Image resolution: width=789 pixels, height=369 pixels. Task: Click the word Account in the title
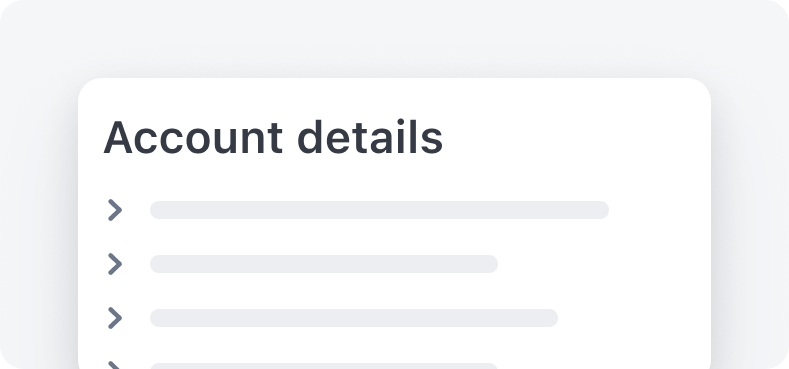(x=193, y=137)
